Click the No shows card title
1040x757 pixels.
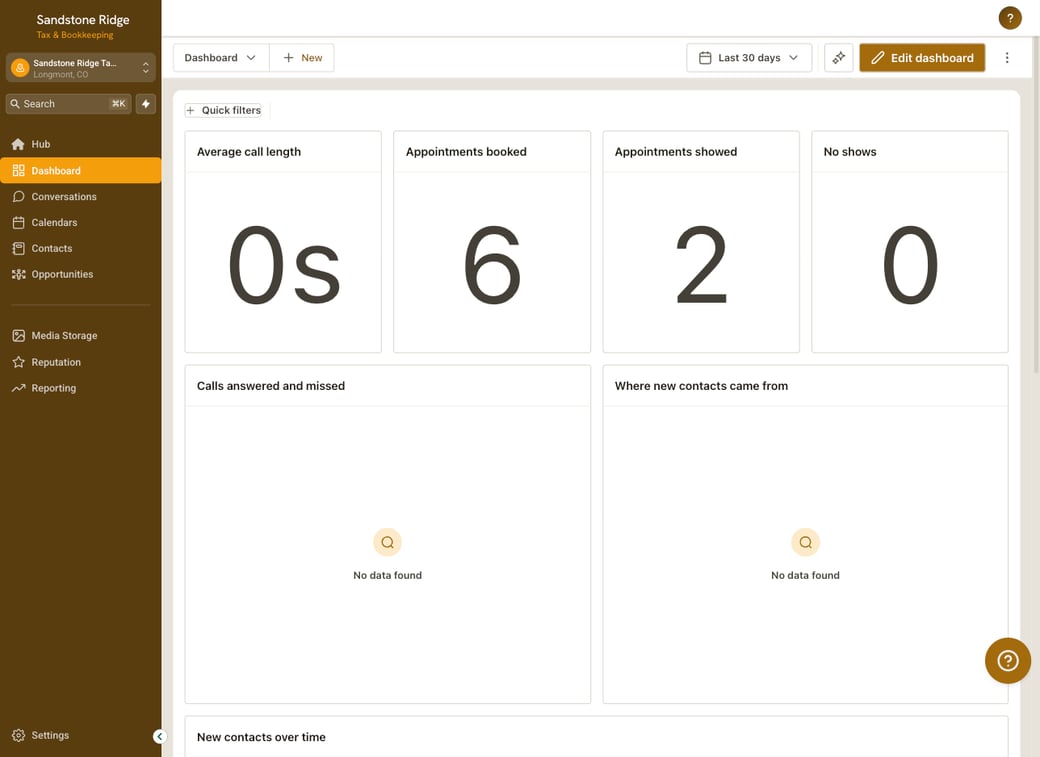pos(850,152)
